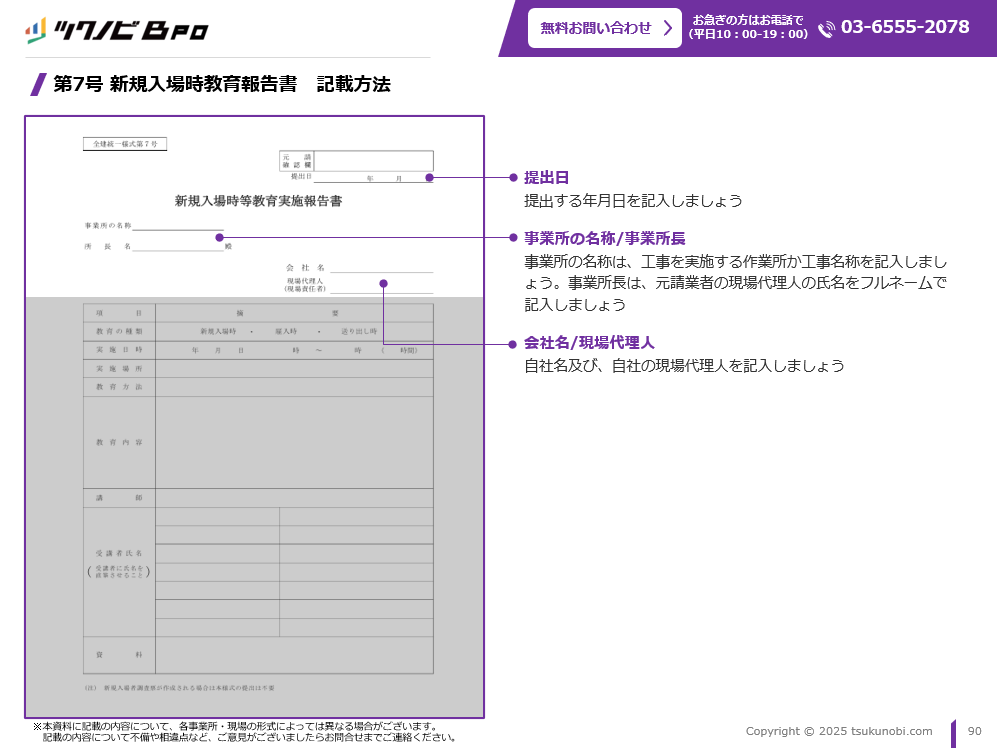997x748 pixels.
Task: Click the 講師 row label
Action: click(120, 498)
